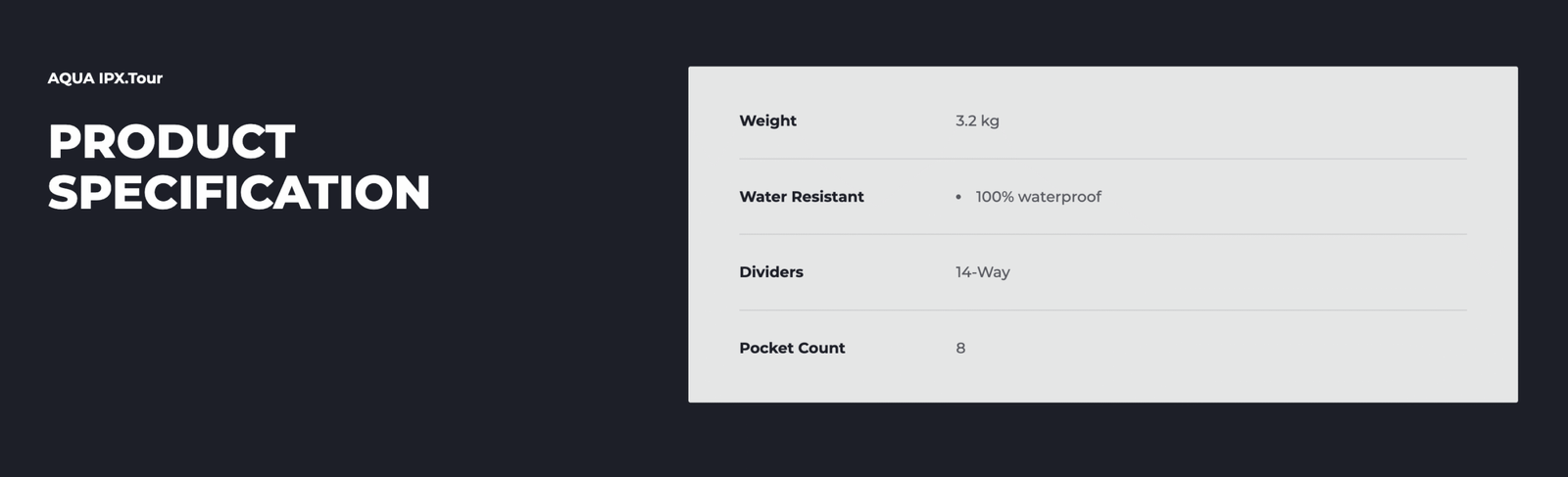Click the separator line below Dividers row
Viewport: 1568px width, 477px height.
click(1102, 310)
